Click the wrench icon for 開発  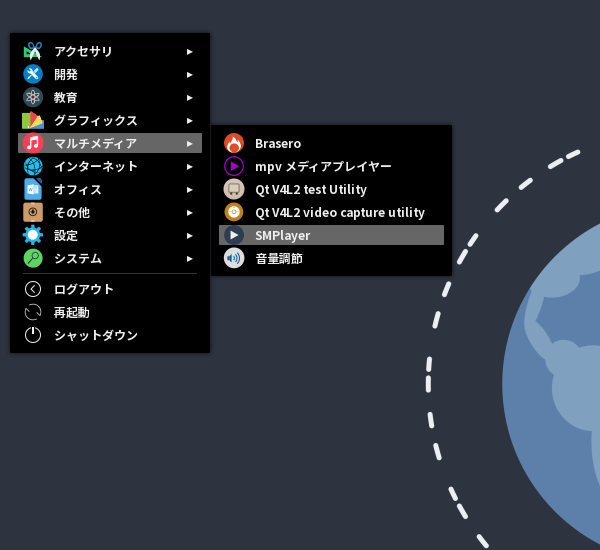point(33,74)
